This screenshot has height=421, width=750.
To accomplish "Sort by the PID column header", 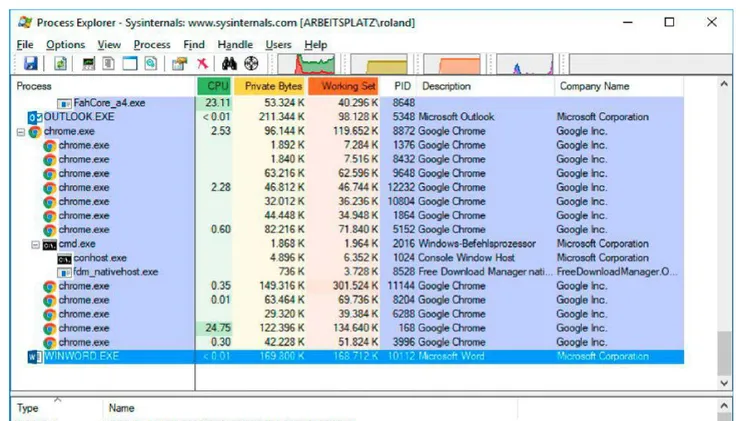I will click(x=399, y=86).
